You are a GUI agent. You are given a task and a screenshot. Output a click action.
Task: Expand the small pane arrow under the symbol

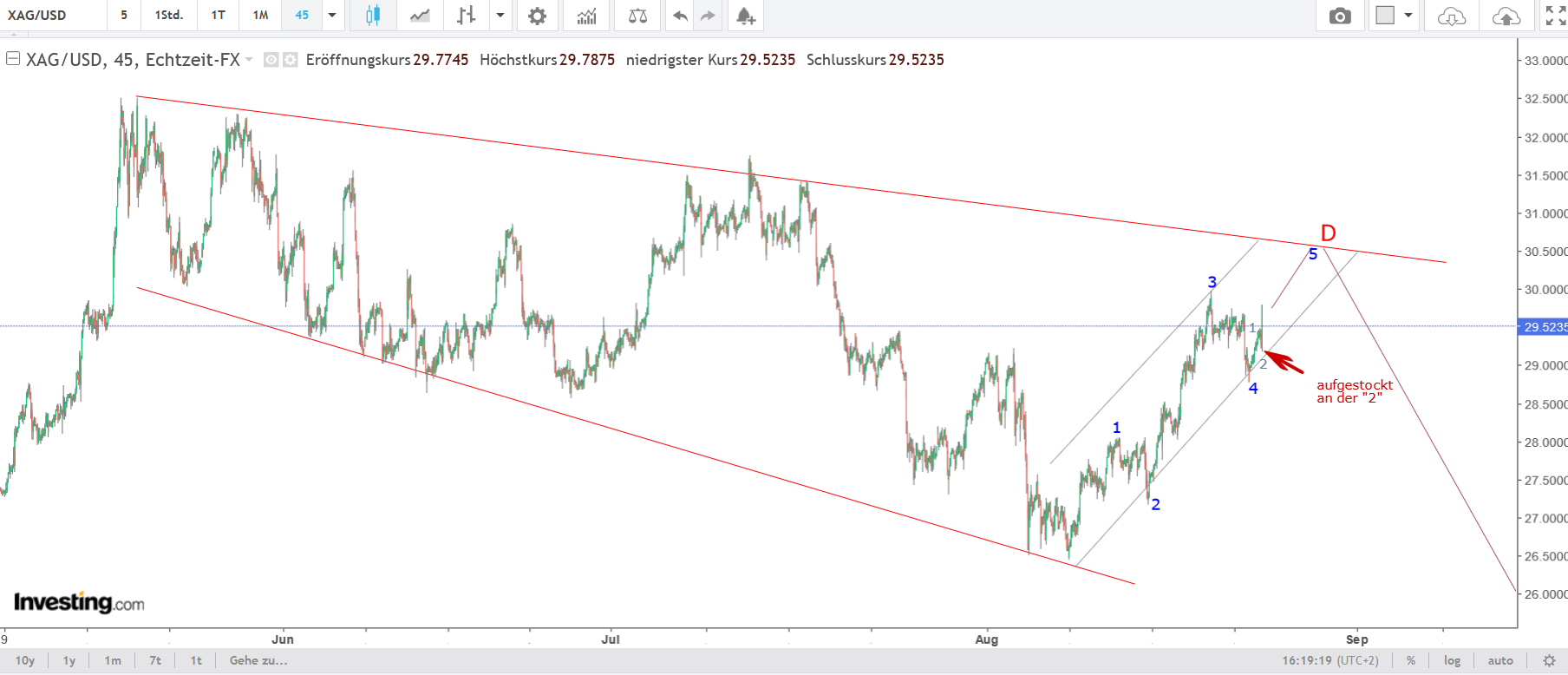click(x=13, y=35)
